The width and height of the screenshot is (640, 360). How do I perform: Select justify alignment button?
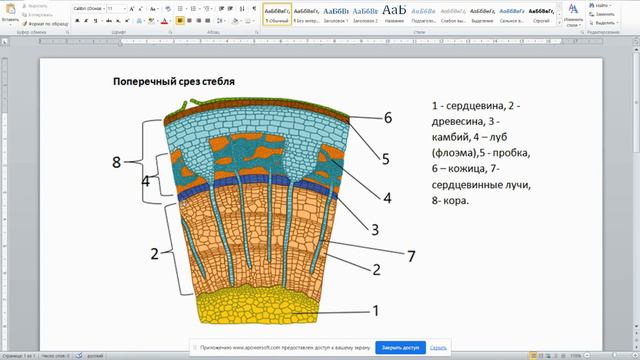pyautogui.click(x=208, y=20)
